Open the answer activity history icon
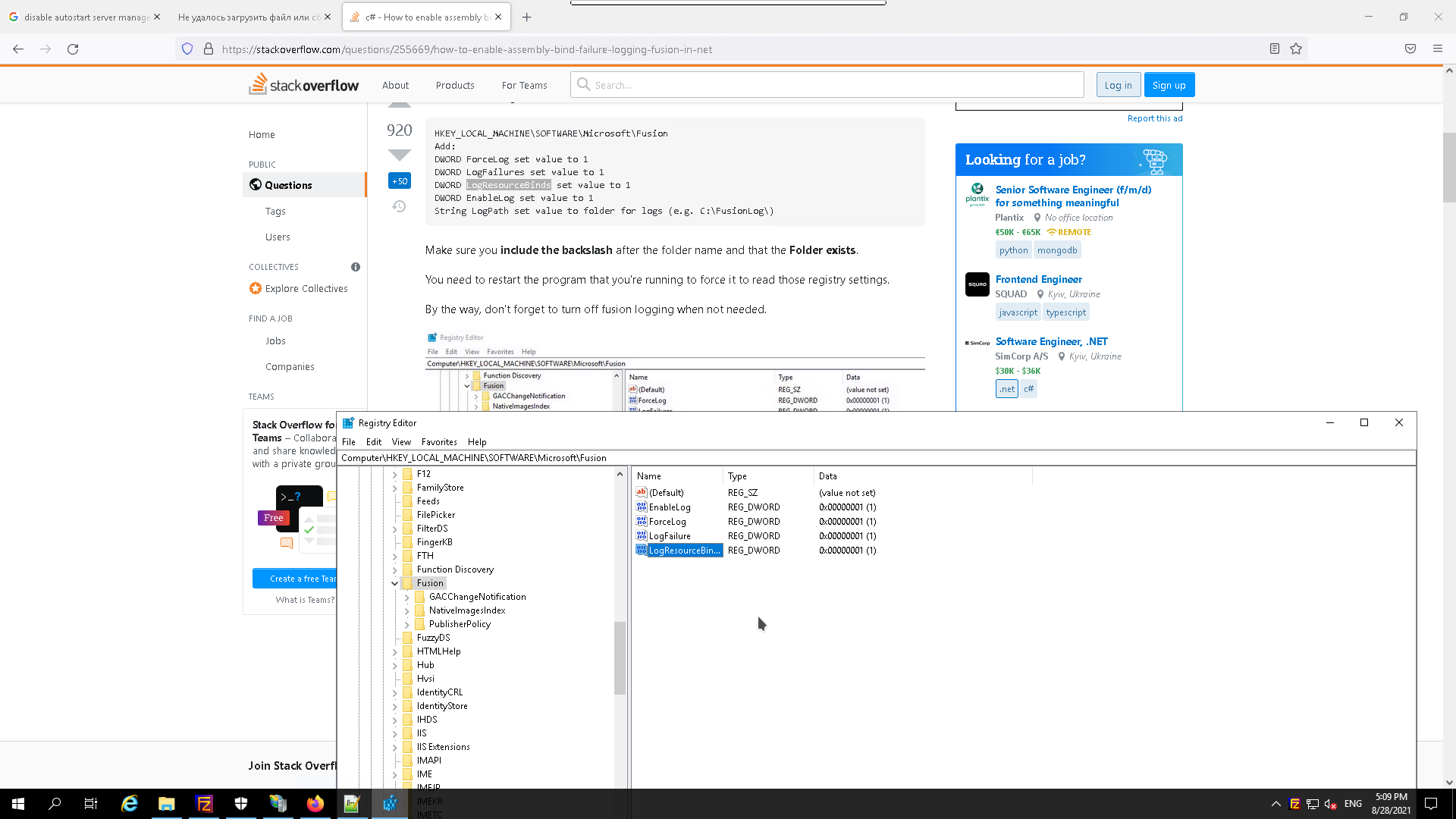This screenshot has width=1456, height=819. pos(399,206)
